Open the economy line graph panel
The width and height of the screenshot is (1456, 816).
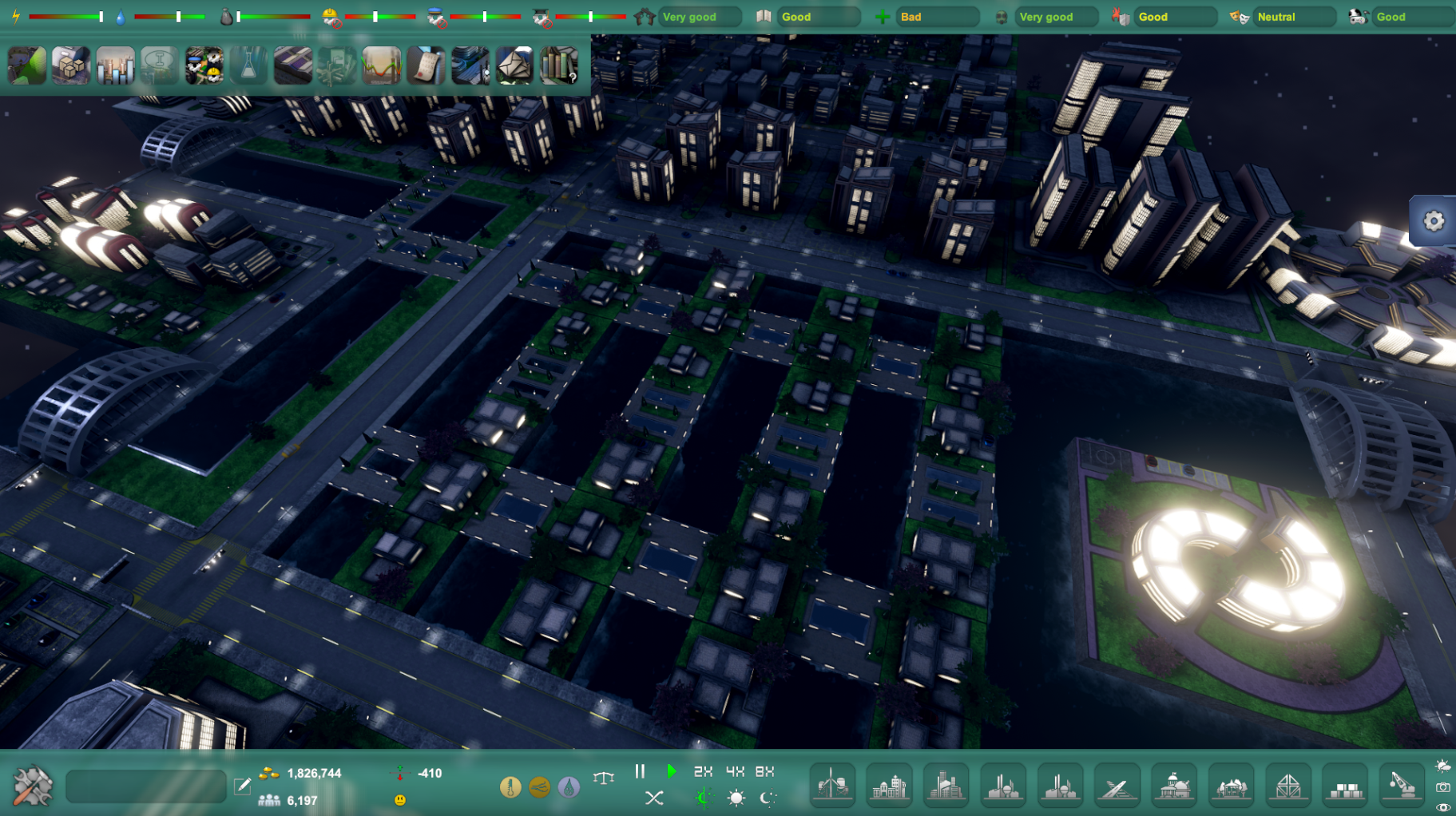[382, 65]
